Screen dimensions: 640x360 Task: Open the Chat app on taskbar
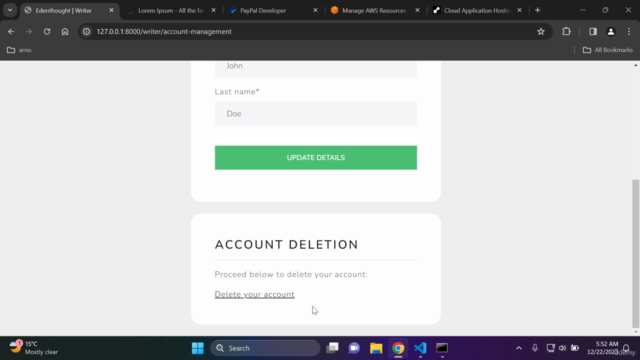click(x=354, y=348)
